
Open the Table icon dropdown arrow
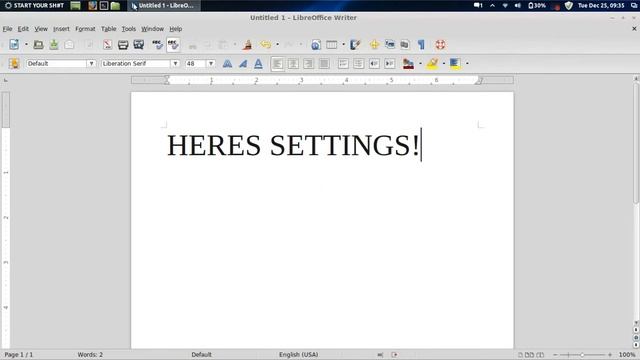[343, 44]
